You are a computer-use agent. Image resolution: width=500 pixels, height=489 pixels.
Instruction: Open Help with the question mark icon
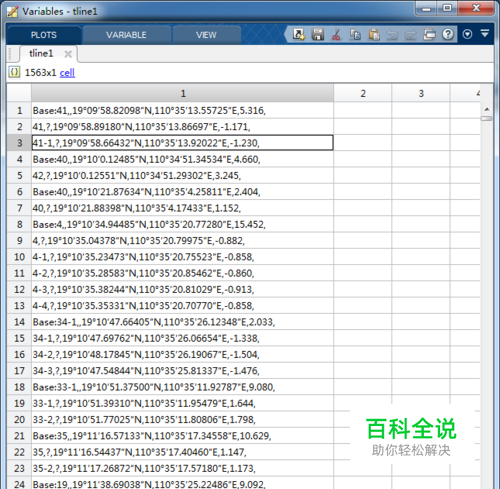448,34
